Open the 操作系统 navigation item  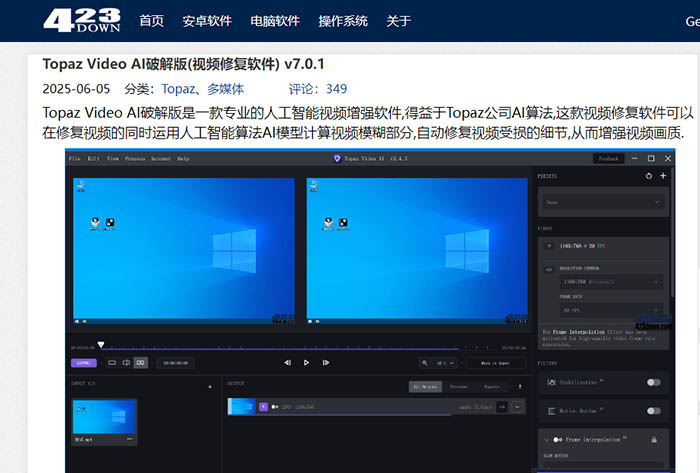pyautogui.click(x=343, y=21)
